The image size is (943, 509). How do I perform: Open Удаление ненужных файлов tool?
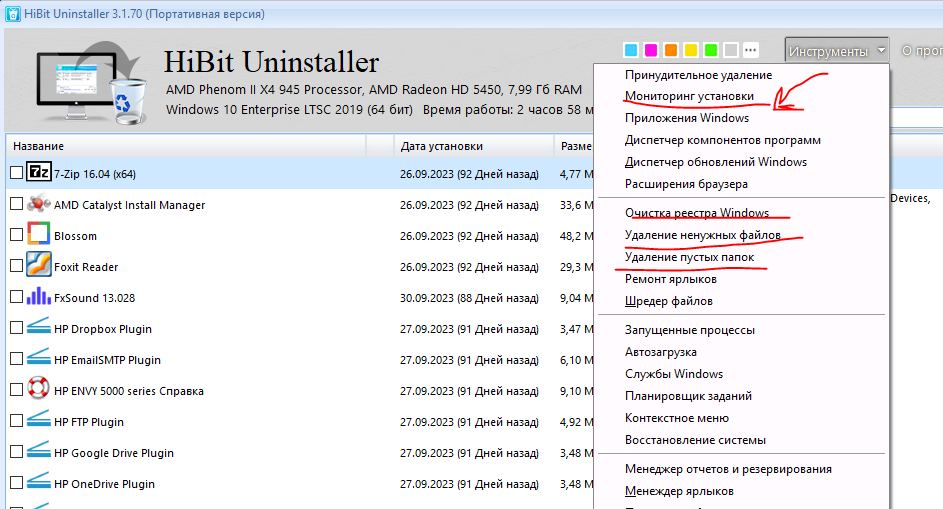703,234
